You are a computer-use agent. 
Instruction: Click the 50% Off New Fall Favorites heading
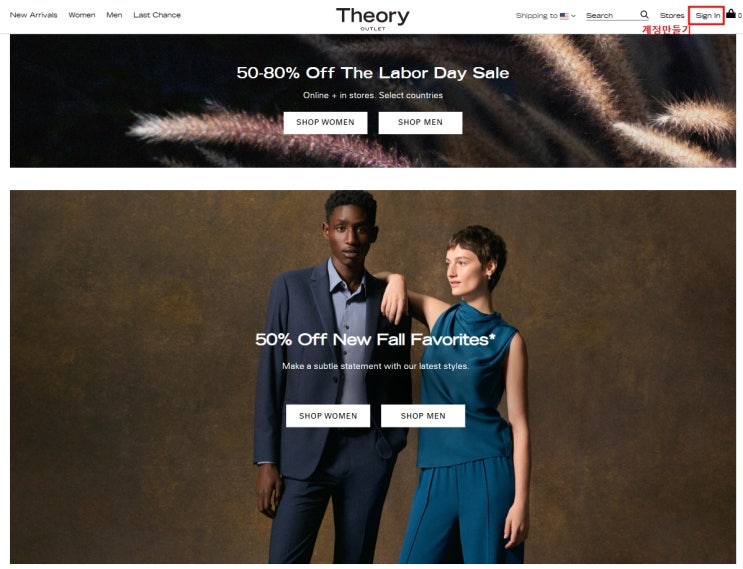pos(375,340)
